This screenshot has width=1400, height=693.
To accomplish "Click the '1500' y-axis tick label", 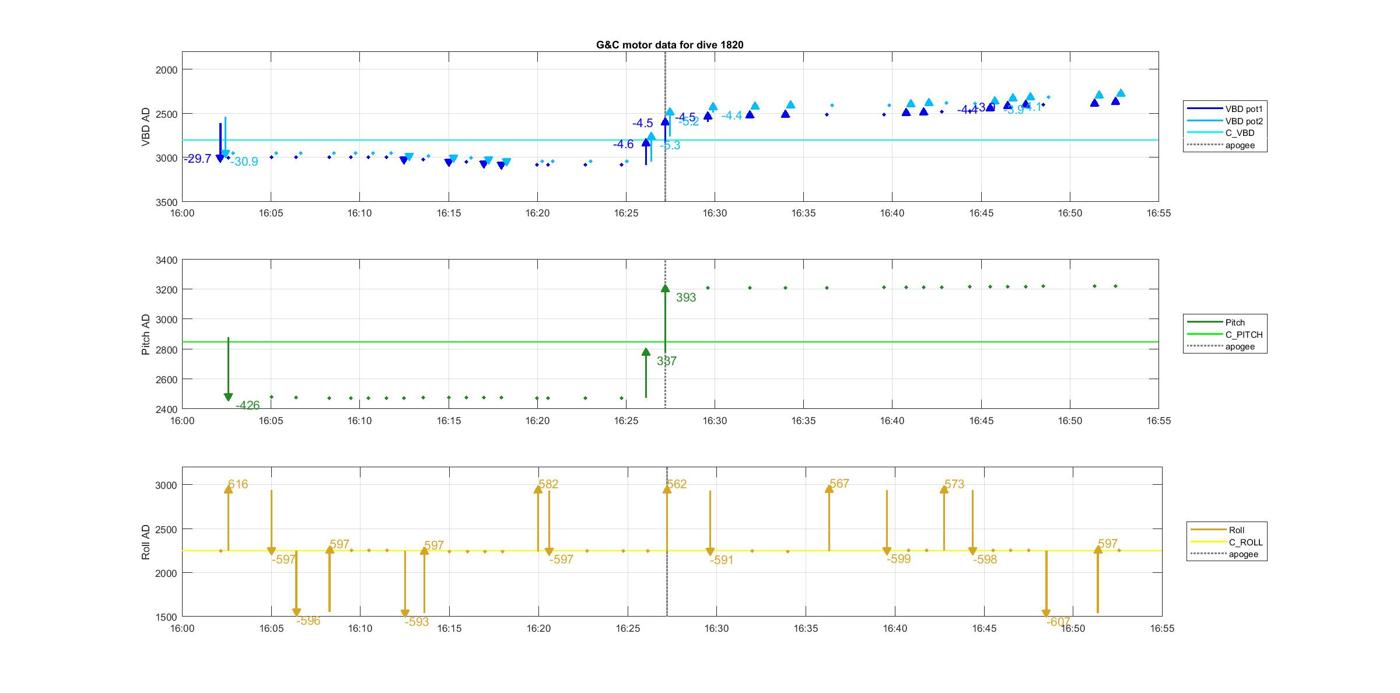I will (166, 618).
